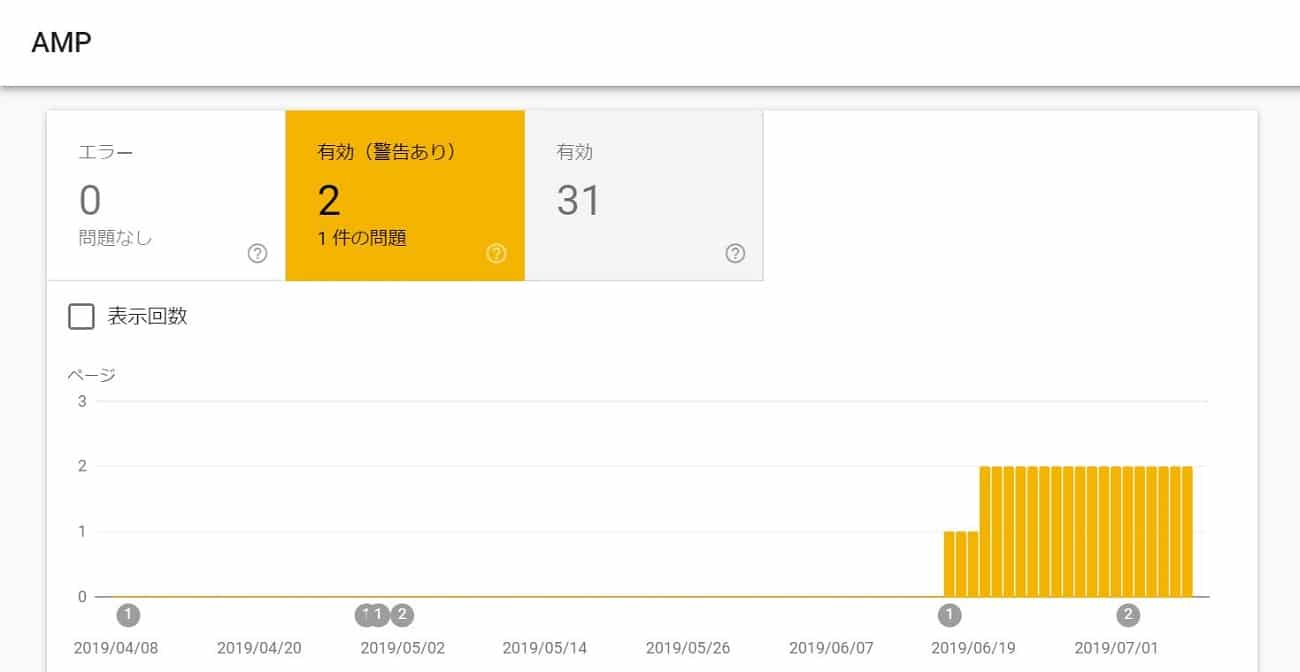Open annotation marker 2 above 2019/07/01
Screen dimensions: 1300x672
(x=1128, y=614)
